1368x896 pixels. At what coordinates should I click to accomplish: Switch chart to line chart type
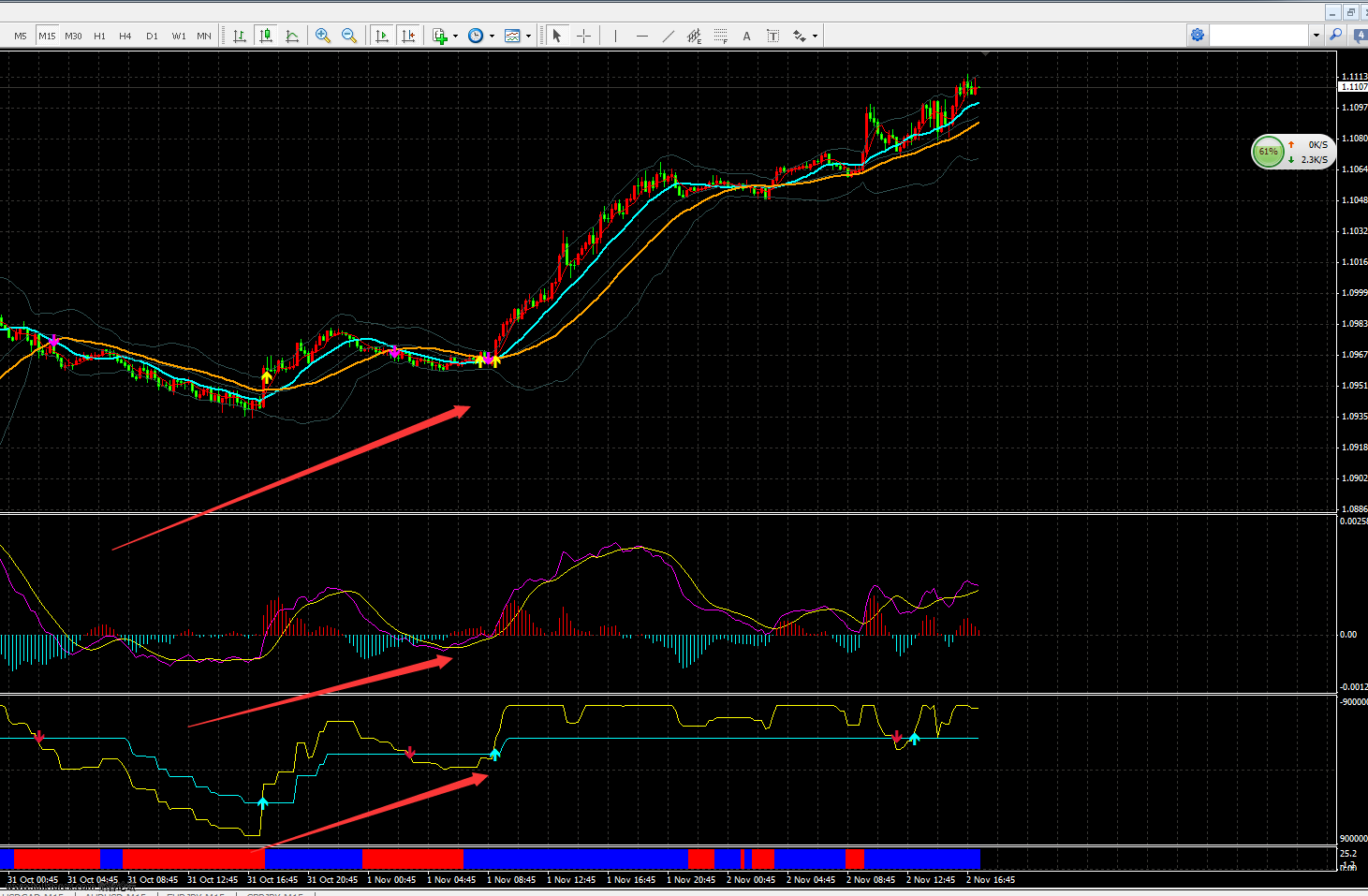coord(292,36)
